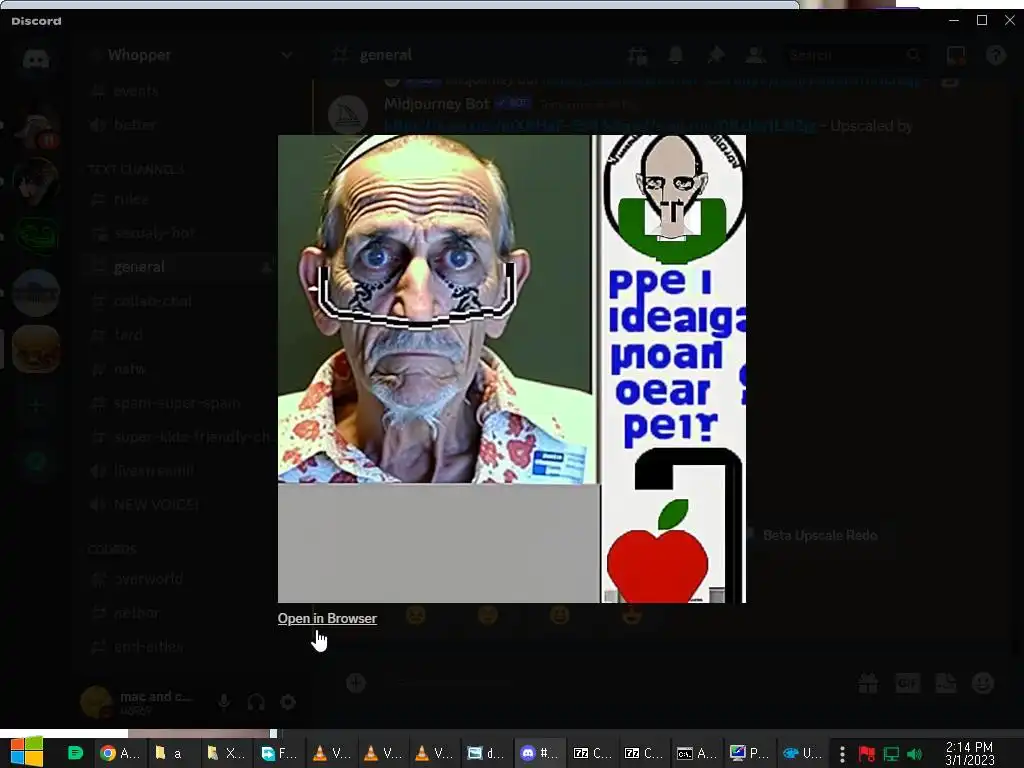Viewport: 1024px width, 768px height.
Task: Show hidden tray icons three-dots button
Action: coord(842,754)
